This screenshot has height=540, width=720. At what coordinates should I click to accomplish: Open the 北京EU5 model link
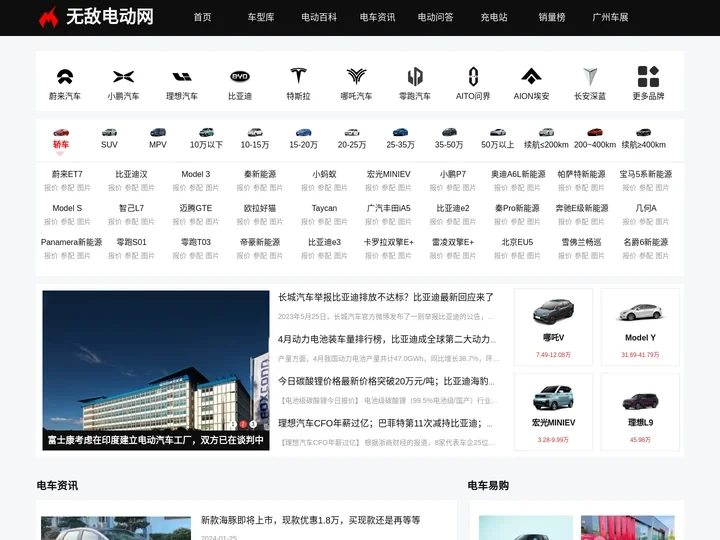tap(517, 242)
